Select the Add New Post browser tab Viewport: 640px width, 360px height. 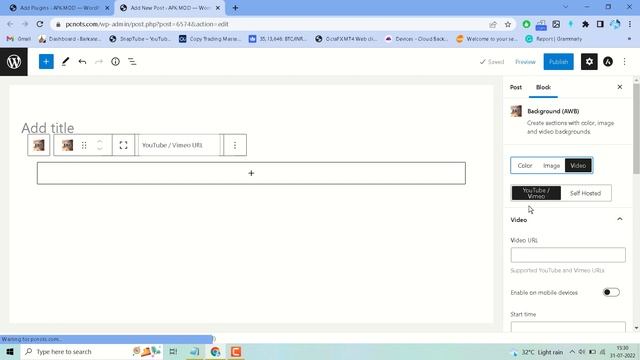coord(170,8)
